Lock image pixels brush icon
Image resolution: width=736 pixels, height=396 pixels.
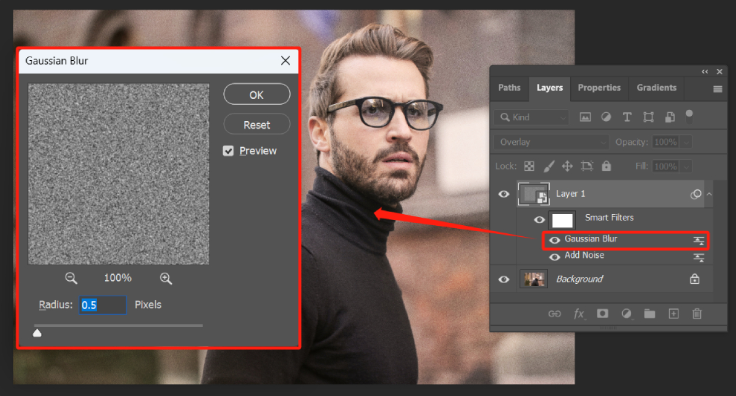[x=549, y=166]
